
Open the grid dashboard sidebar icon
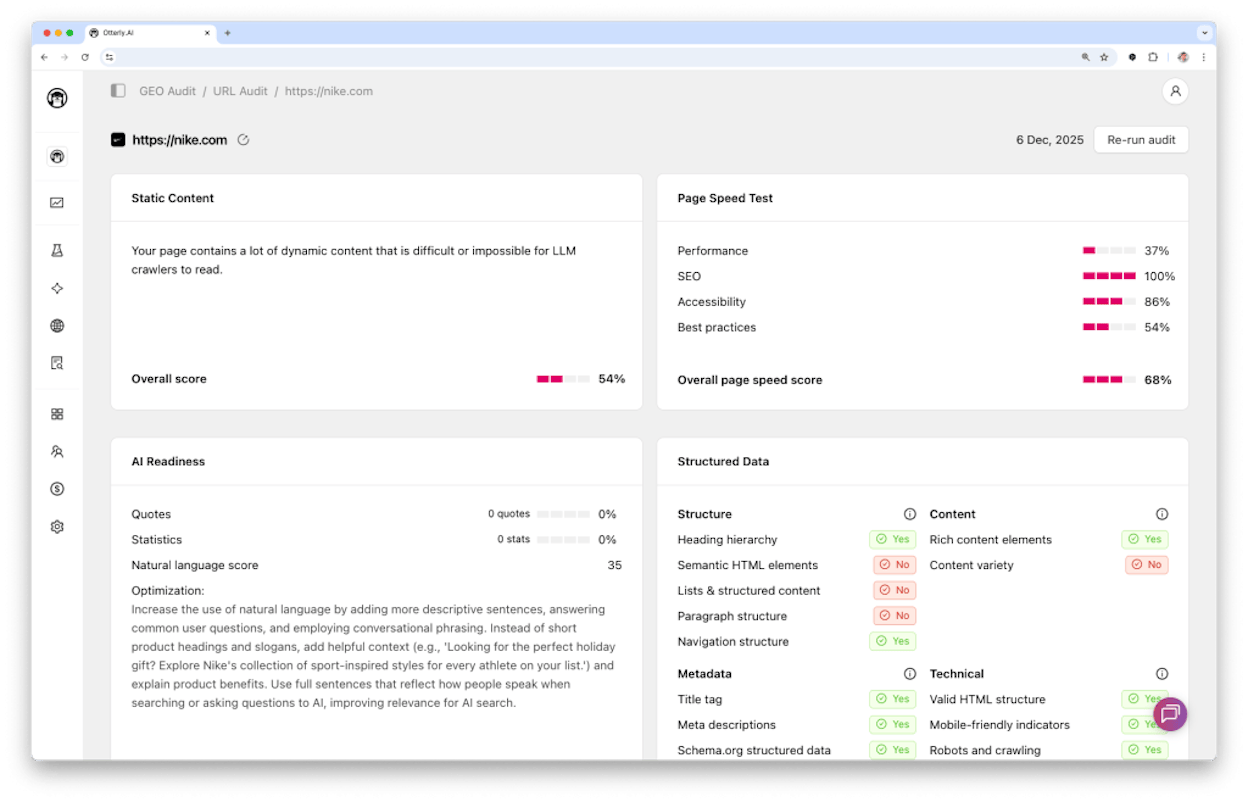click(57, 414)
